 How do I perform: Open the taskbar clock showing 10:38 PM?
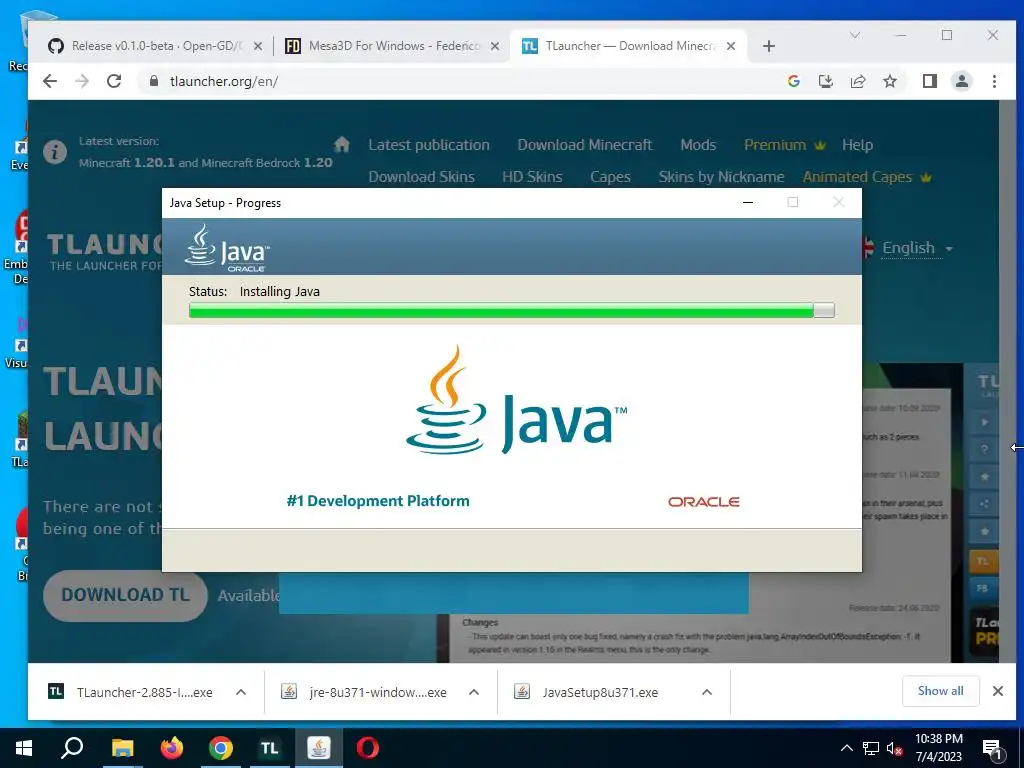point(939,748)
